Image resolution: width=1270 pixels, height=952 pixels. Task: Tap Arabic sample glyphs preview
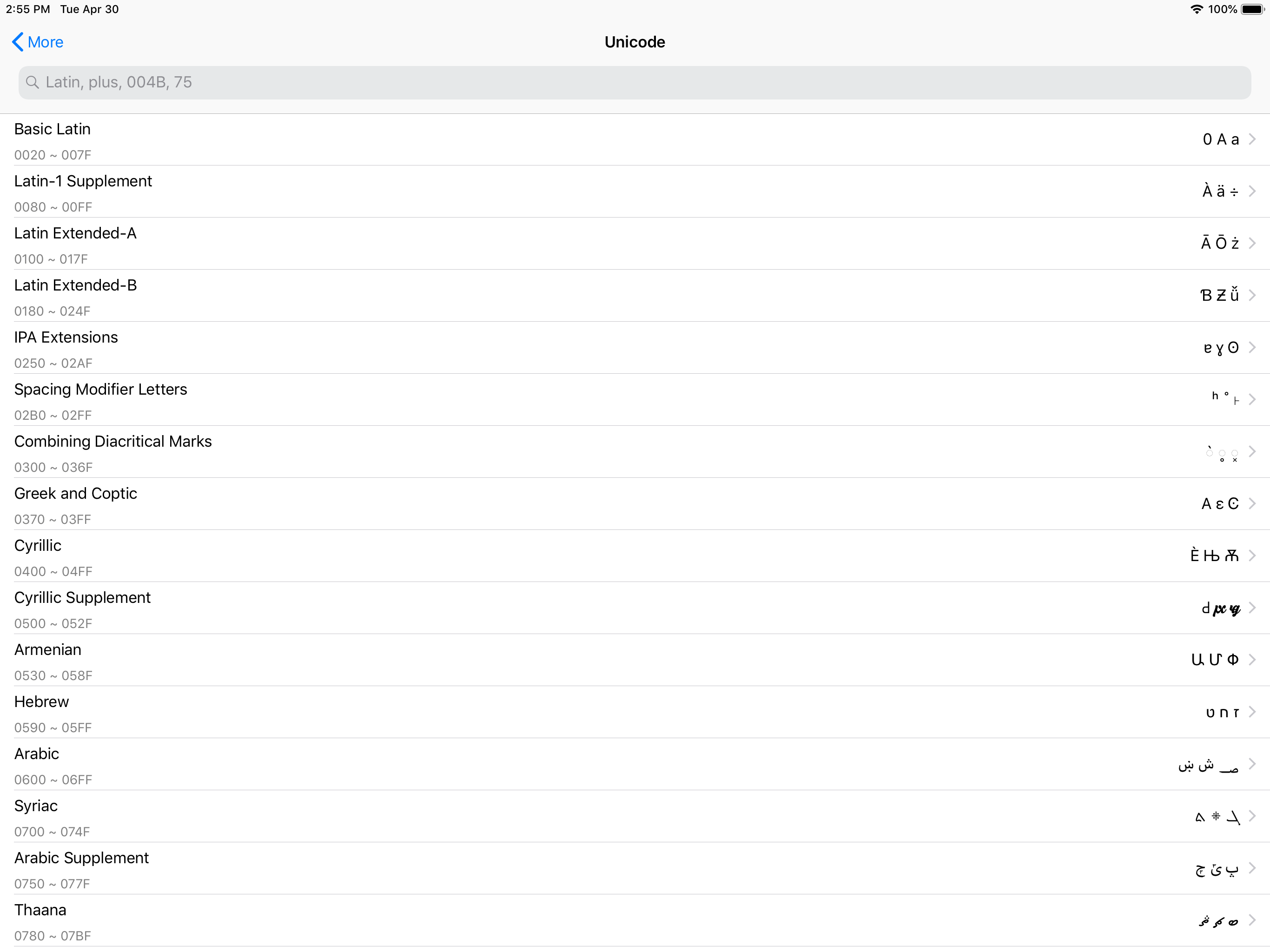[1208, 765]
